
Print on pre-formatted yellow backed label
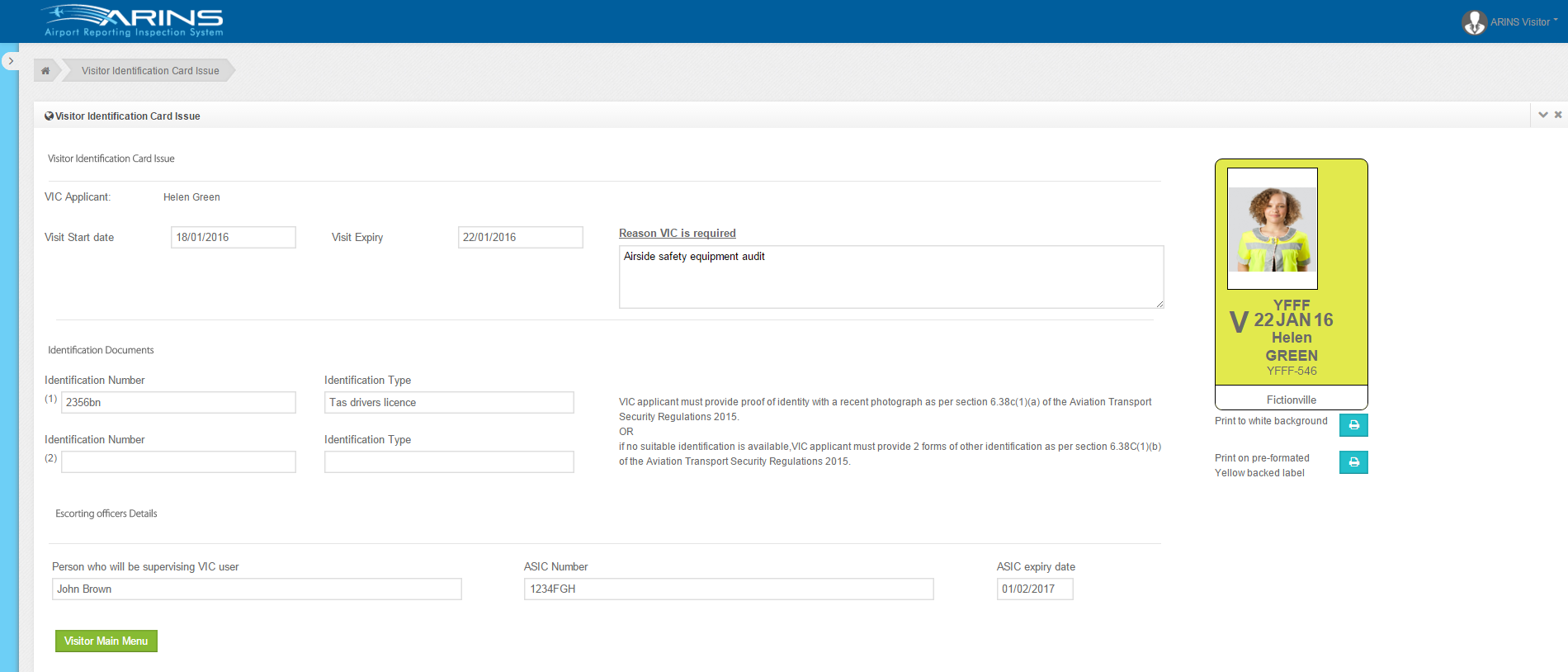coord(1353,462)
